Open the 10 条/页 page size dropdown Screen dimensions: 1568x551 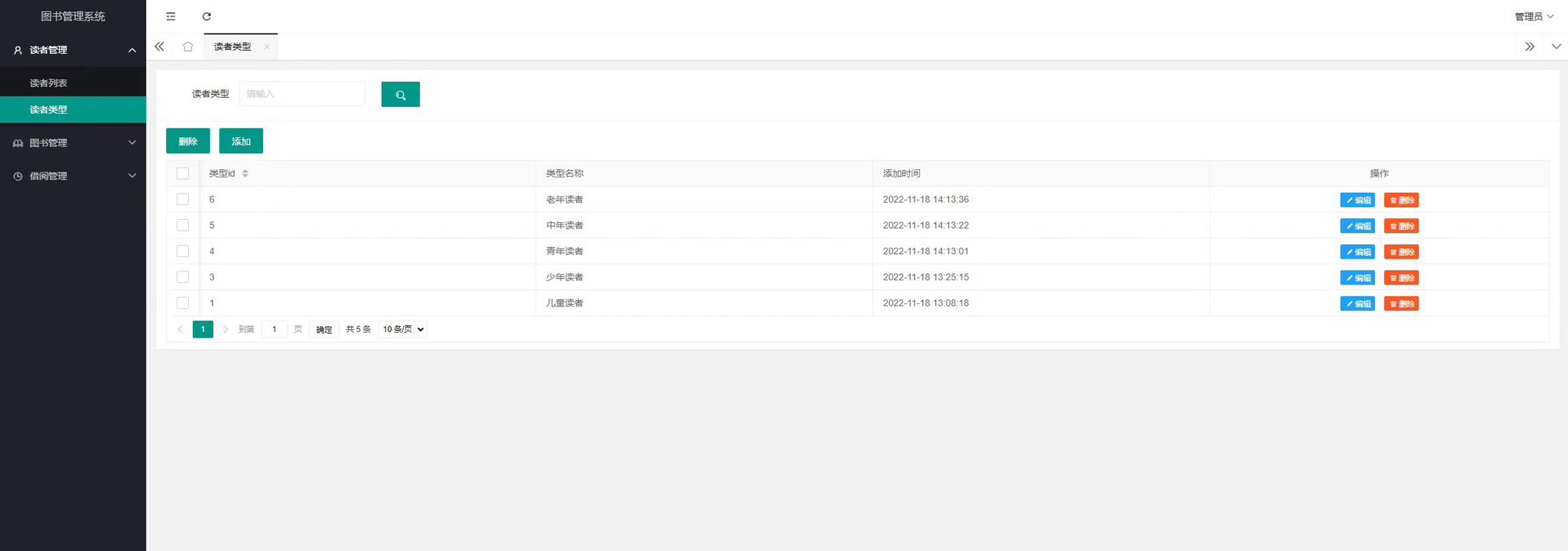pyautogui.click(x=403, y=329)
